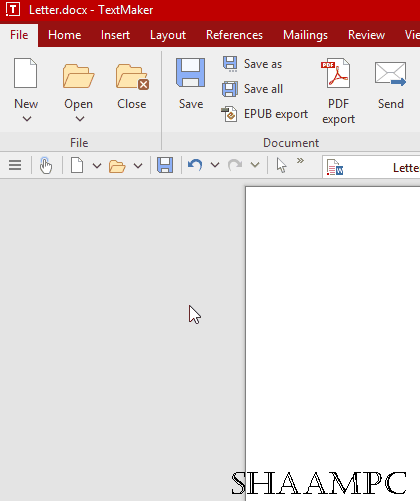This screenshot has width=420, height=501.
Task: Expand the quick toolbar Open dropdown arrow
Action: (x=138, y=165)
